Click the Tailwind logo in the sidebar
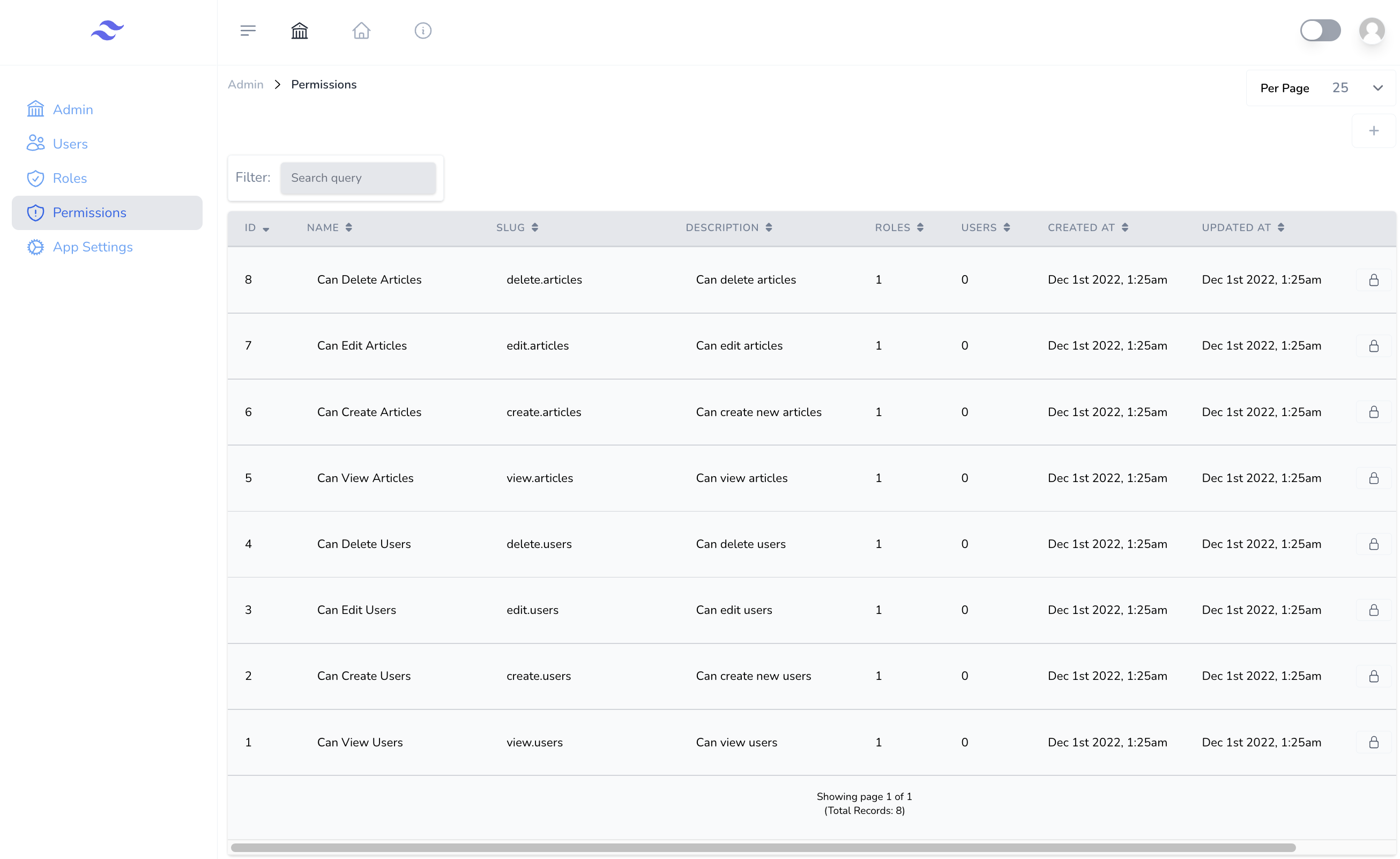 click(107, 31)
